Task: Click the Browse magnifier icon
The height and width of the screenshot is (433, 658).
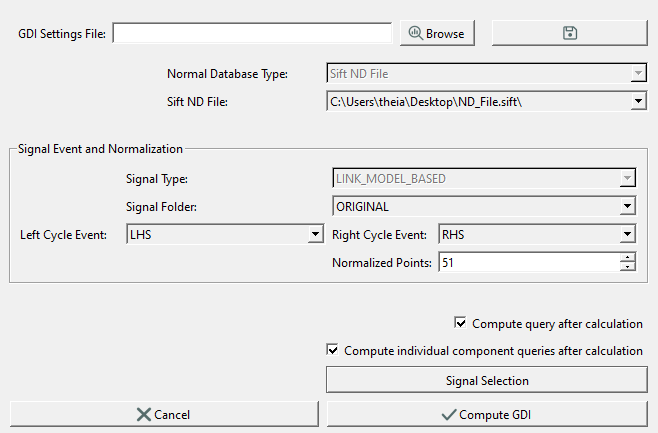Action: (415, 33)
